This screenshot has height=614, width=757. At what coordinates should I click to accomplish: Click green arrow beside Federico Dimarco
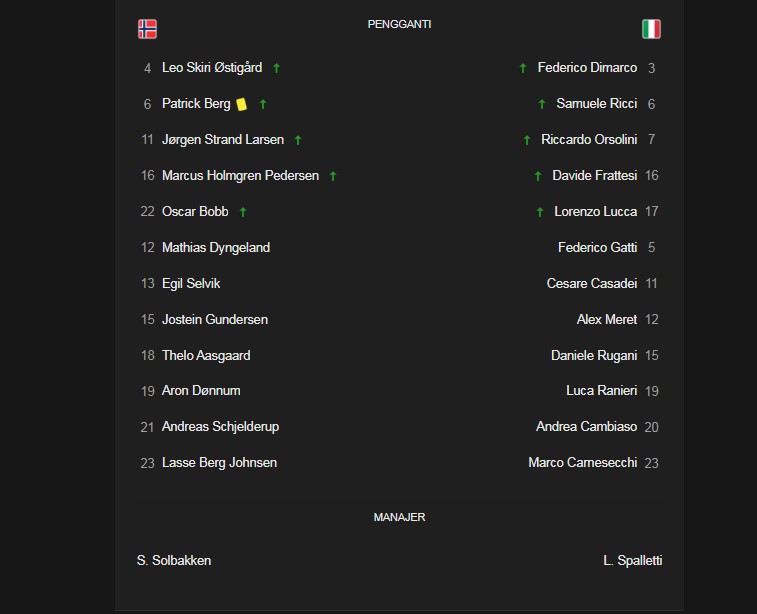click(x=523, y=68)
